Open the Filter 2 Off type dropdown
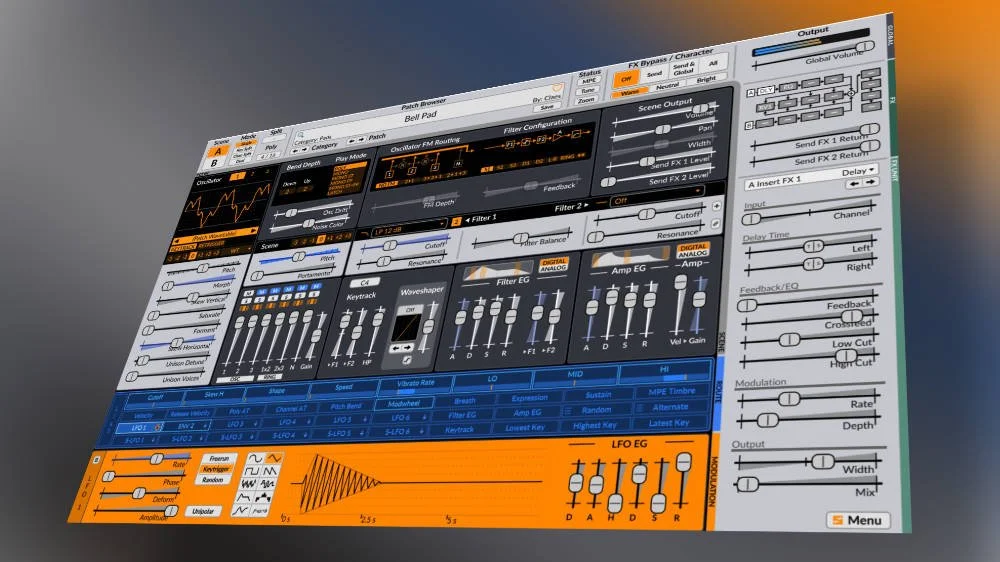 click(657, 196)
